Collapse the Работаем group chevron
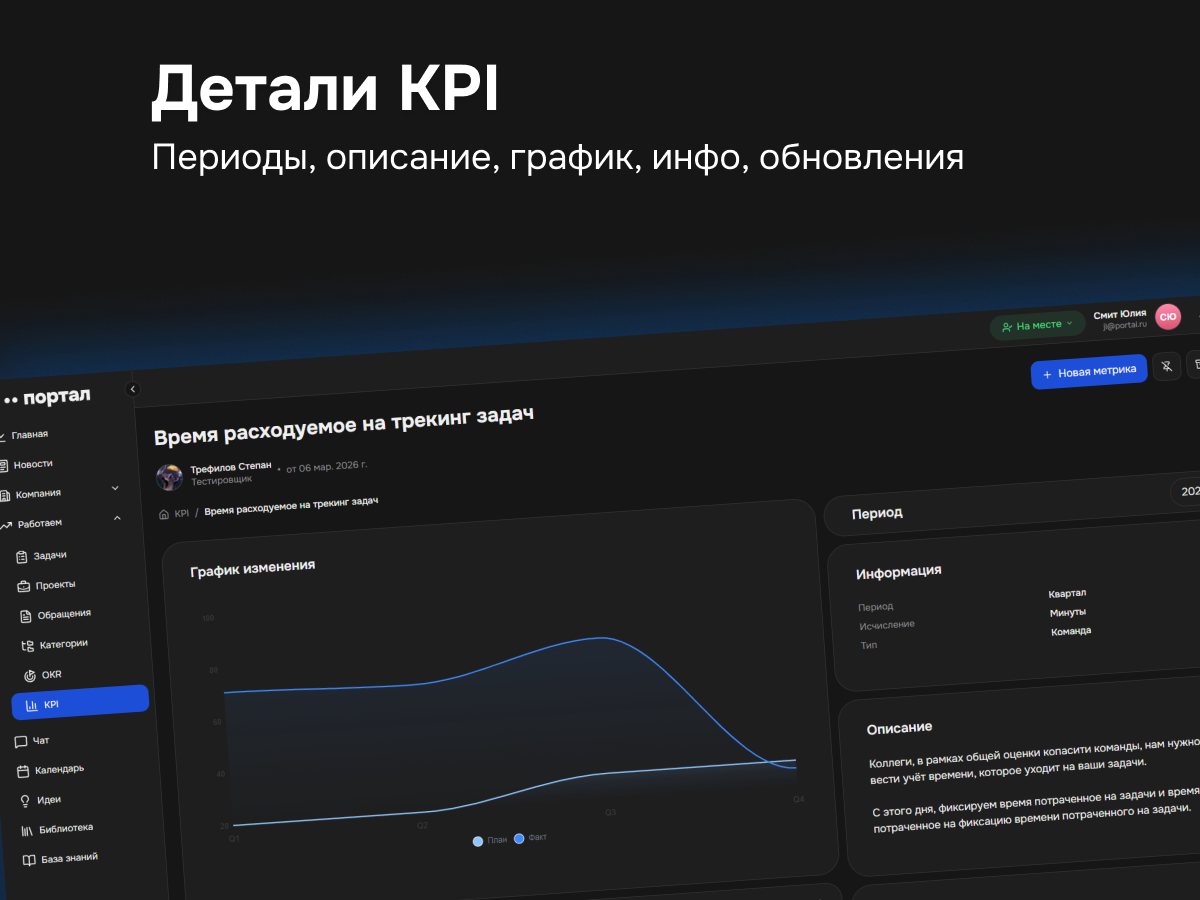Viewport: 1200px width, 900px height. 117,518
